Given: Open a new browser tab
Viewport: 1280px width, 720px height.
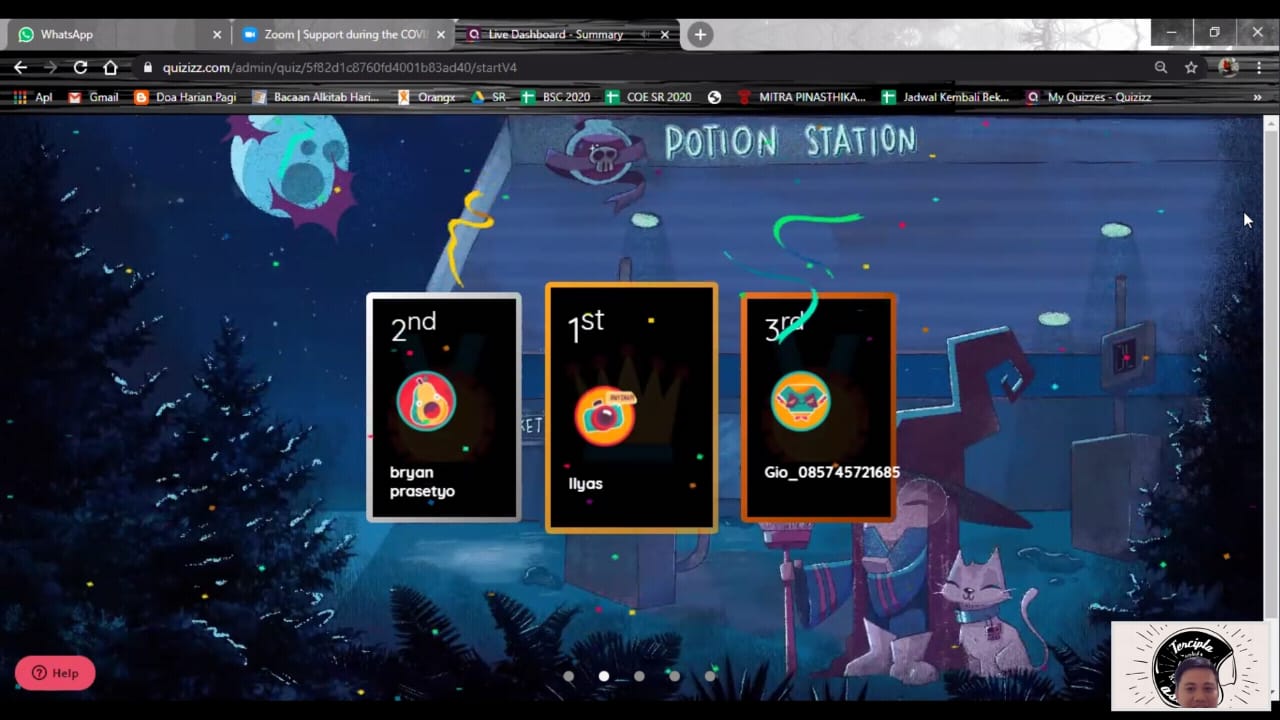Looking at the screenshot, I should tap(700, 34).
